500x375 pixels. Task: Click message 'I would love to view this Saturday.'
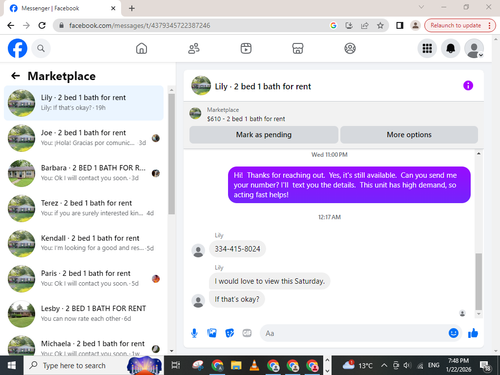click(x=269, y=281)
